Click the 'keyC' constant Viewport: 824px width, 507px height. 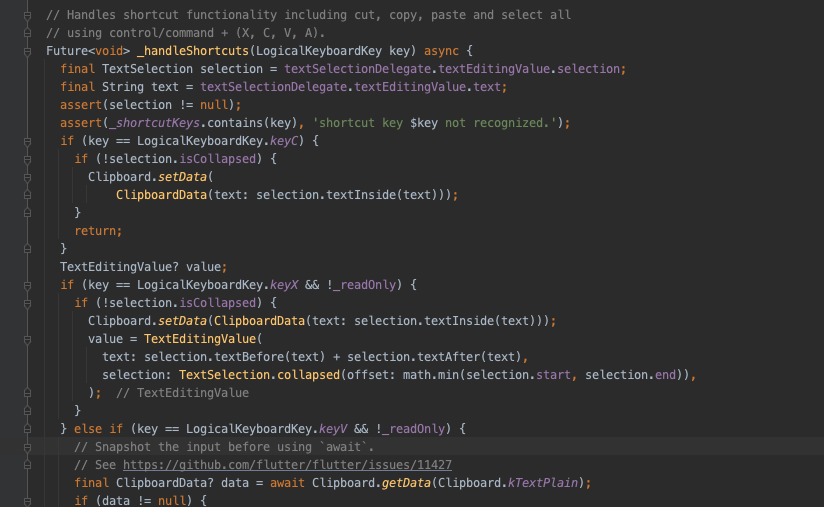pyautogui.click(x=284, y=141)
